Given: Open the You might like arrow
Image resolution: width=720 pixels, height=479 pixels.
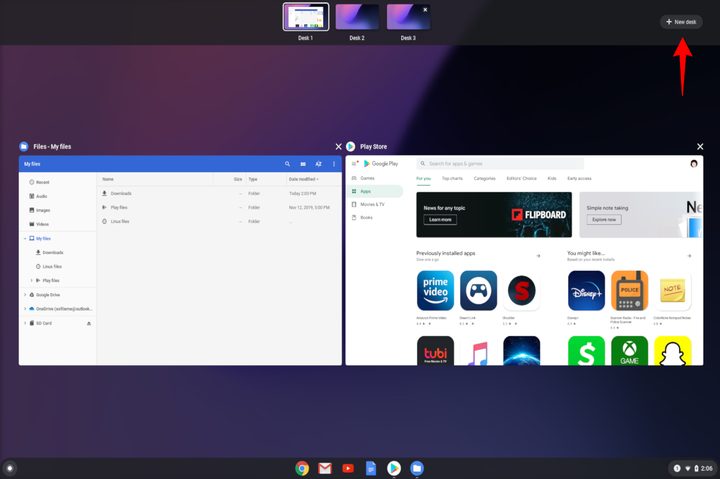Looking at the screenshot, I should [x=689, y=256].
